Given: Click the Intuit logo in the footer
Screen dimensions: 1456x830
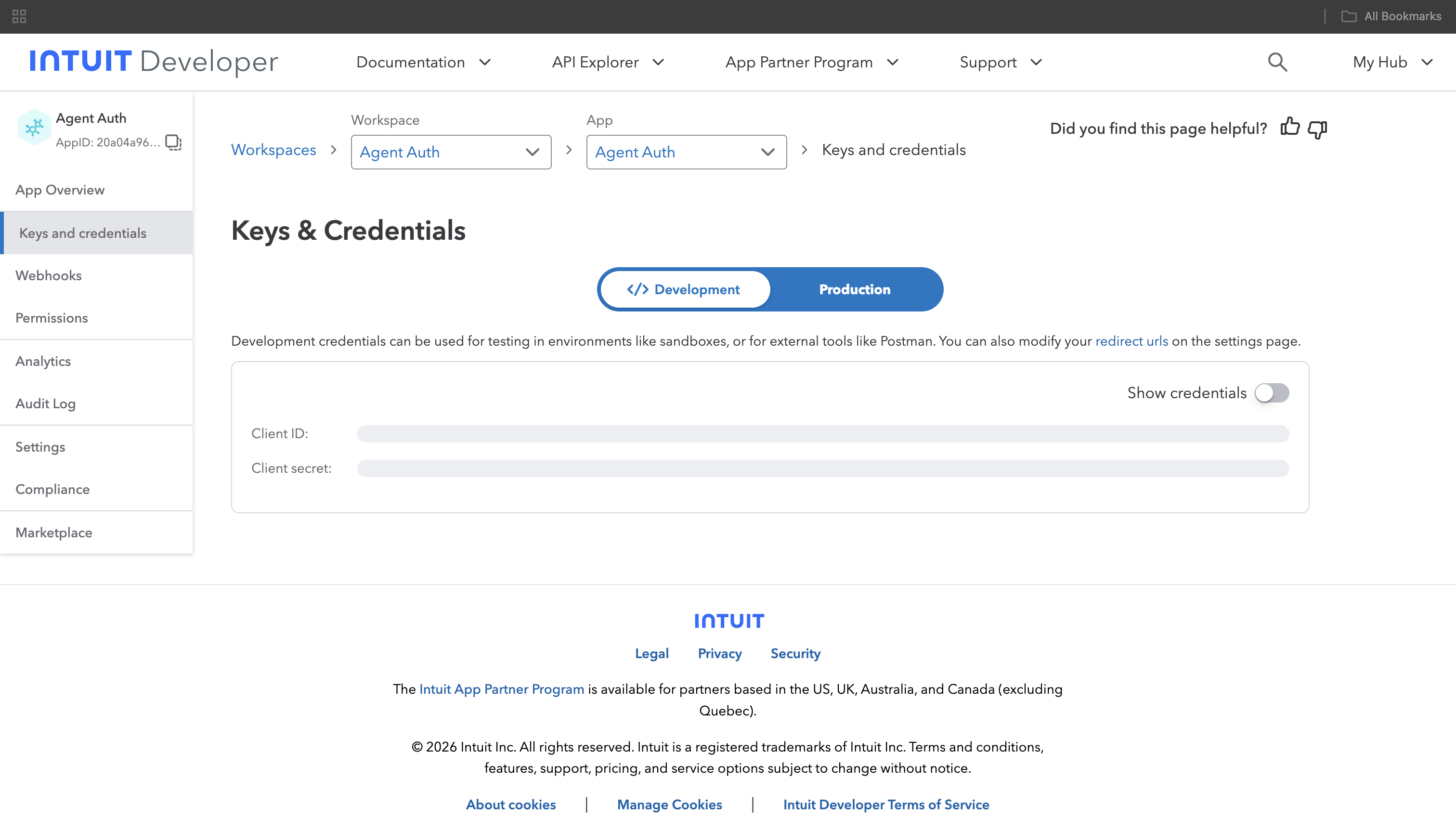Looking at the screenshot, I should [x=729, y=621].
